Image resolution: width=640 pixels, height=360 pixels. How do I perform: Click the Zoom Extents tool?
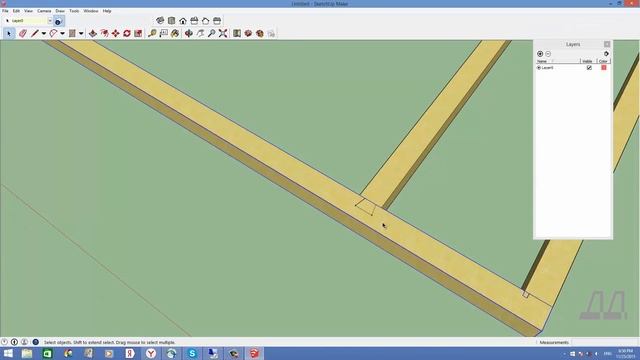tap(223, 33)
